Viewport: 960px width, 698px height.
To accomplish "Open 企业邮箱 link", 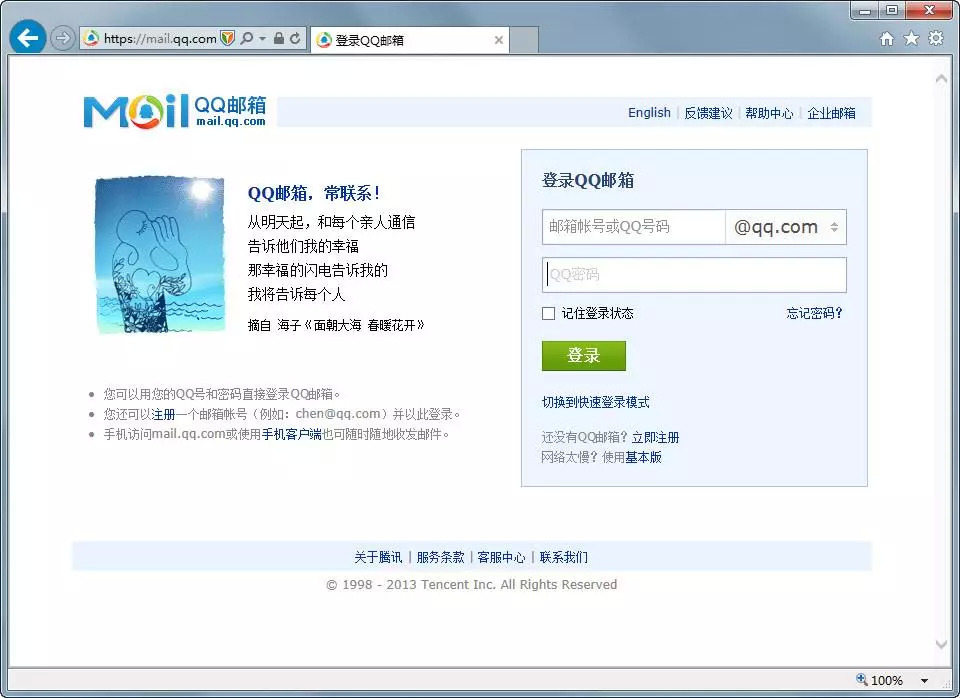I will [x=831, y=113].
